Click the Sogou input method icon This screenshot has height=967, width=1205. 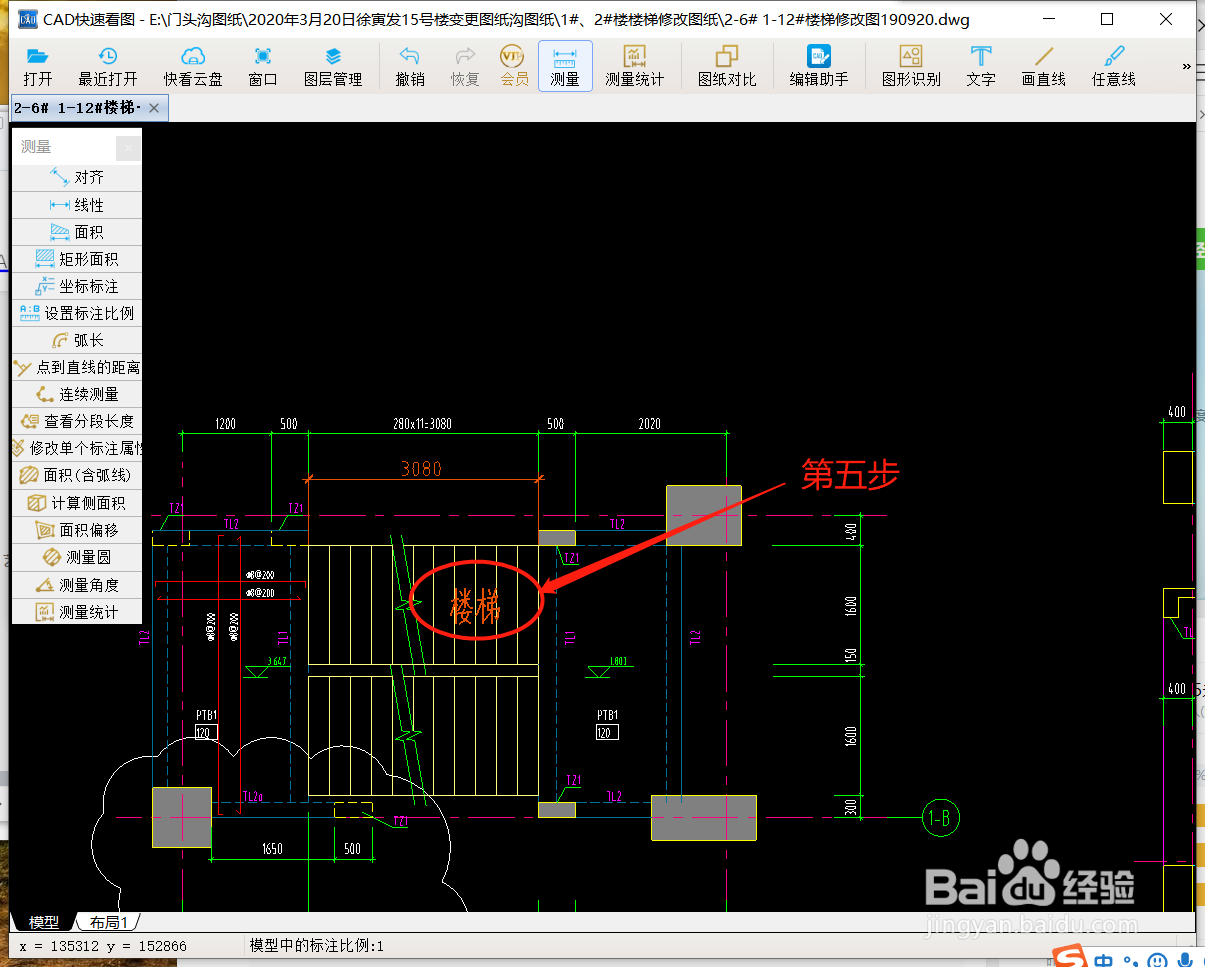[x=1072, y=957]
